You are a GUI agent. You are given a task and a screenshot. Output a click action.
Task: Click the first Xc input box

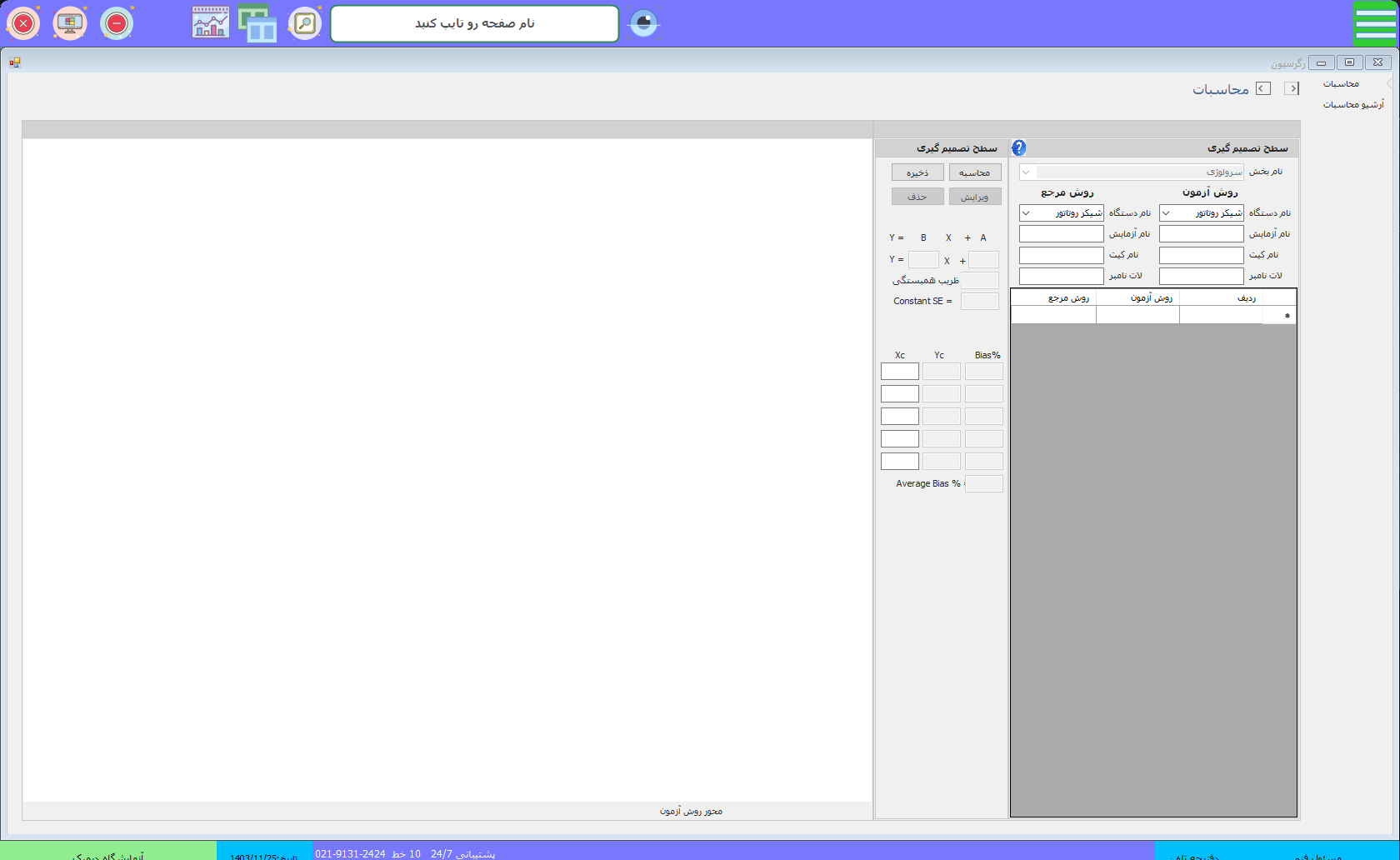(899, 372)
